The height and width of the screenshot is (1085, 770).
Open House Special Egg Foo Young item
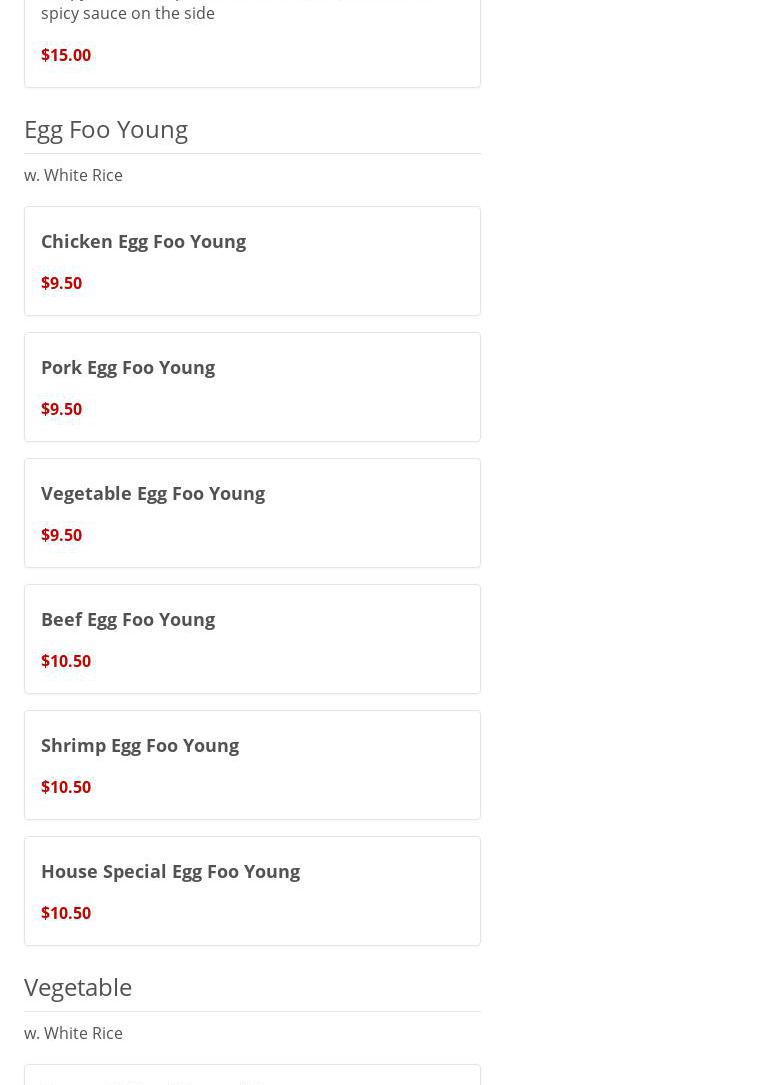pyautogui.click(x=252, y=890)
